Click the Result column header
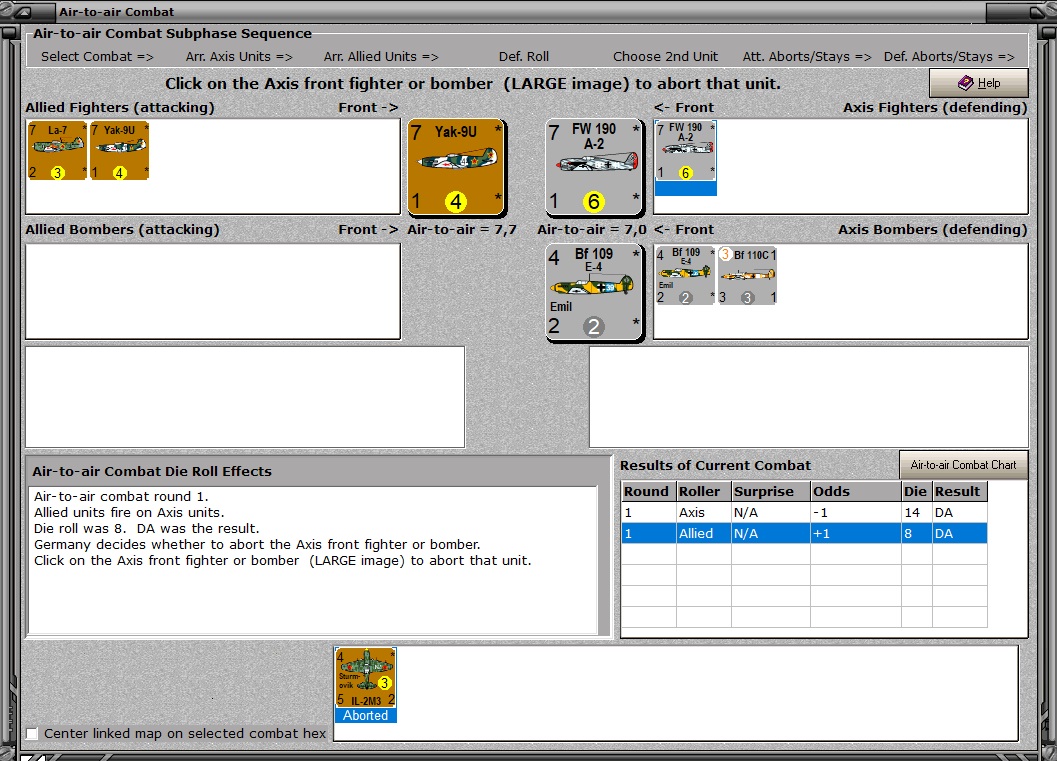The width and height of the screenshot is (1057, 761). [960, 491]
